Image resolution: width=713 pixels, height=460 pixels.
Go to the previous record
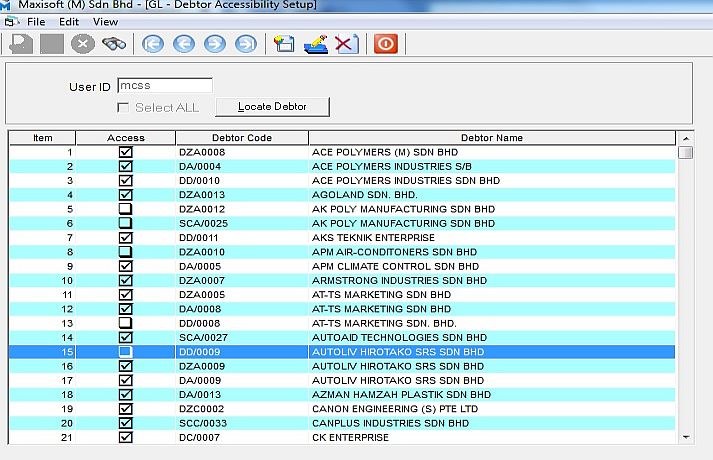click(x=184, y=44)
